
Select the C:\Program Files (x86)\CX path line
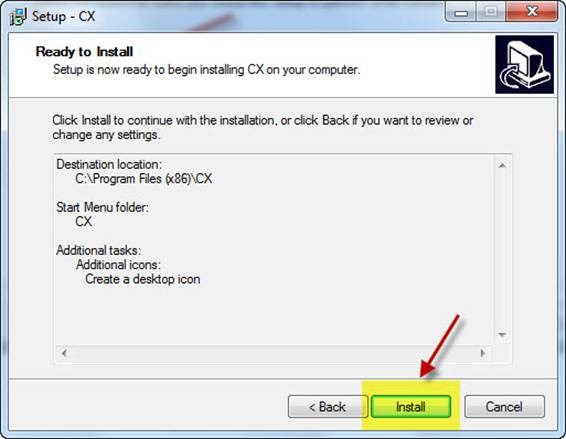tap(144, 179)
